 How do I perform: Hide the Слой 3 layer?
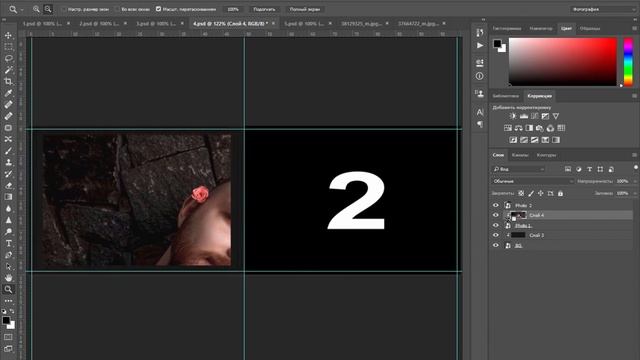[x=496, y=235]
